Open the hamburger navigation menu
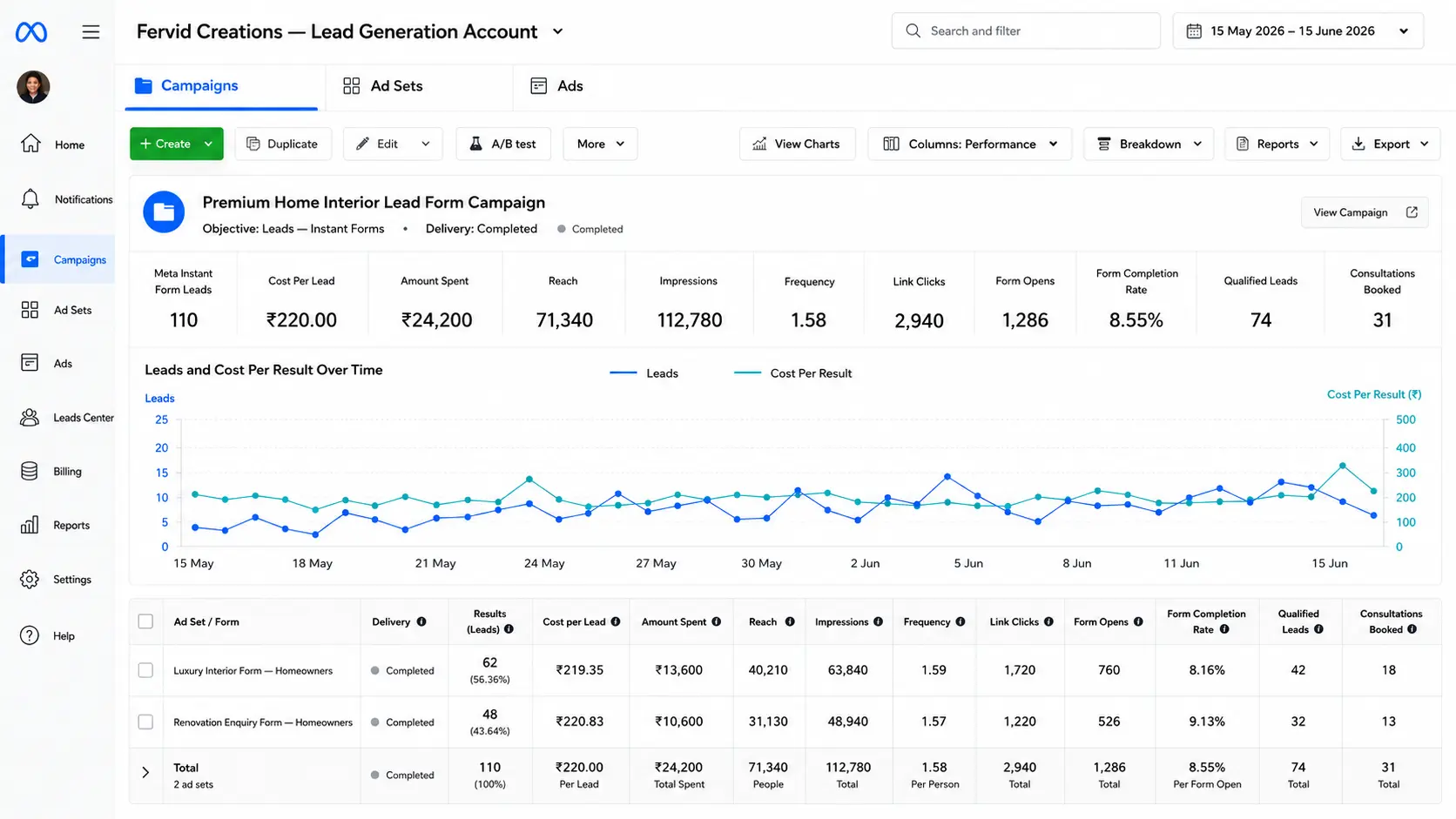 91,32
